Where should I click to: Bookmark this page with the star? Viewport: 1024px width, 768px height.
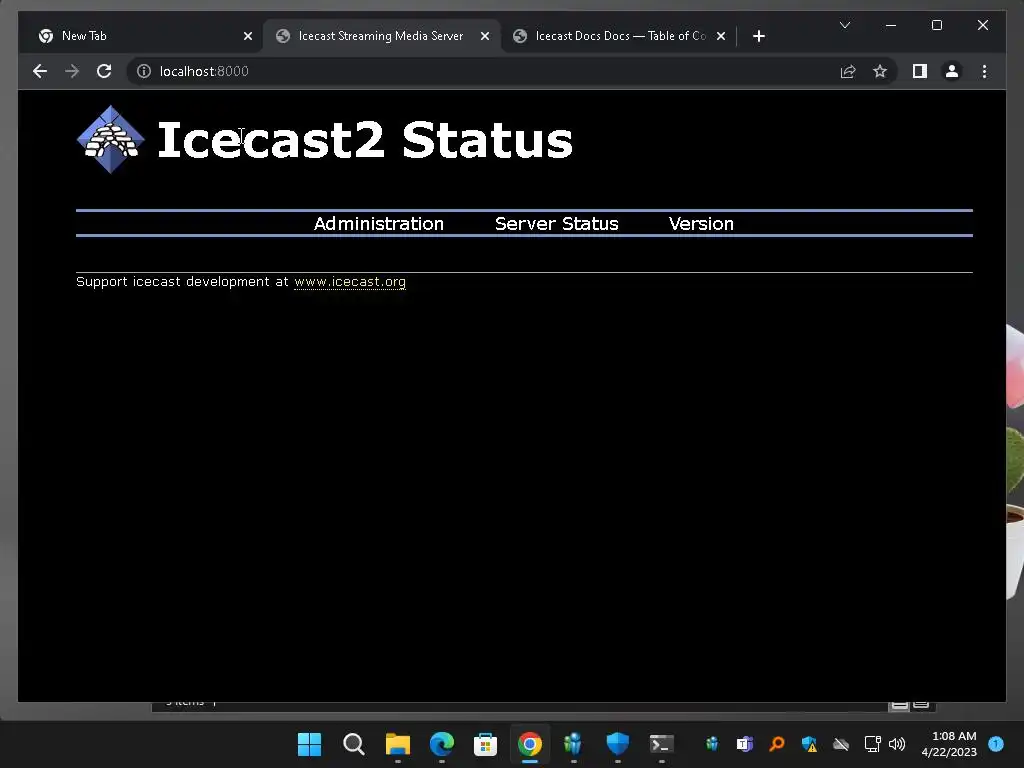[880, 71]
